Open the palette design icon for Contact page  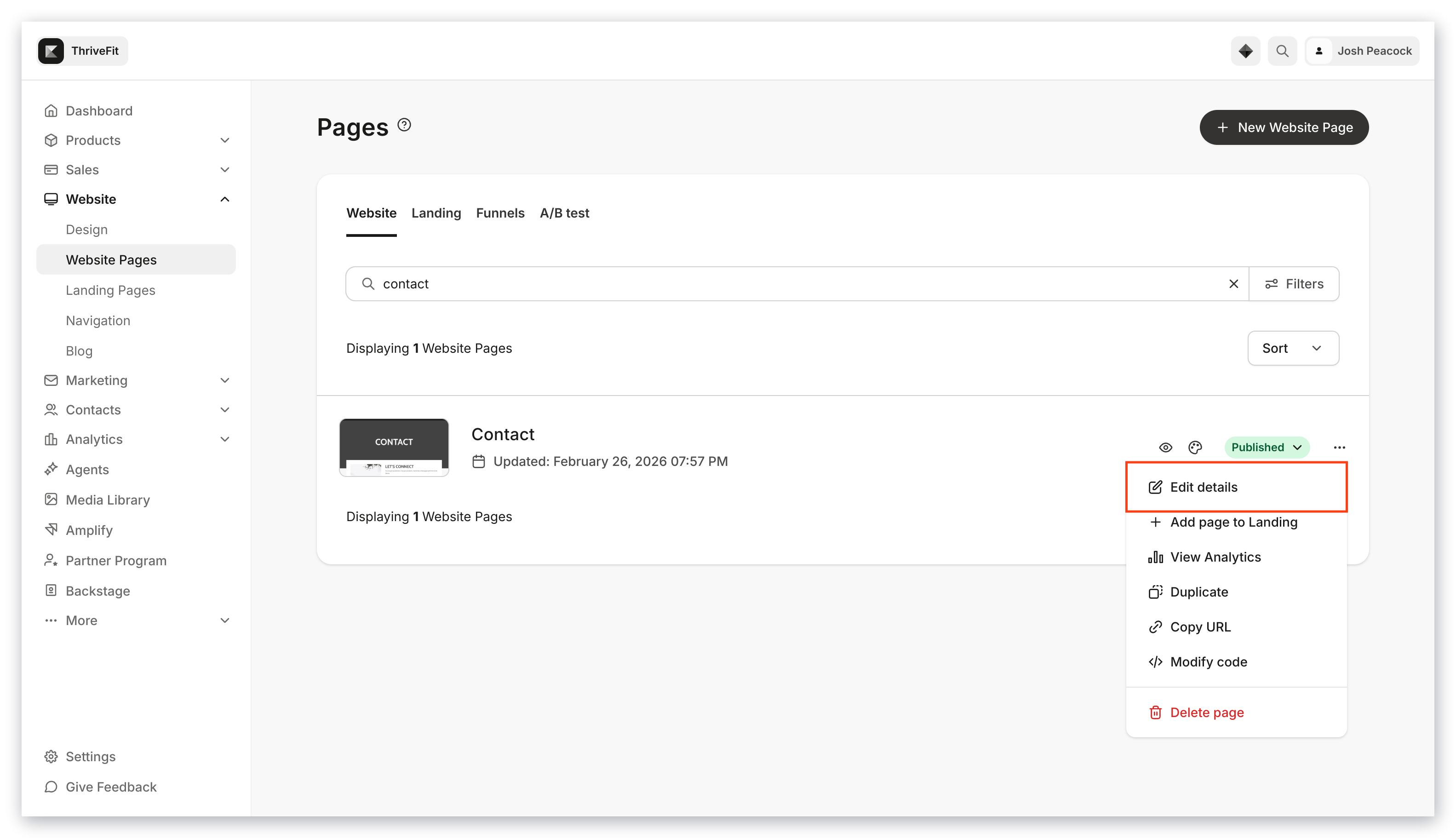1195,447
